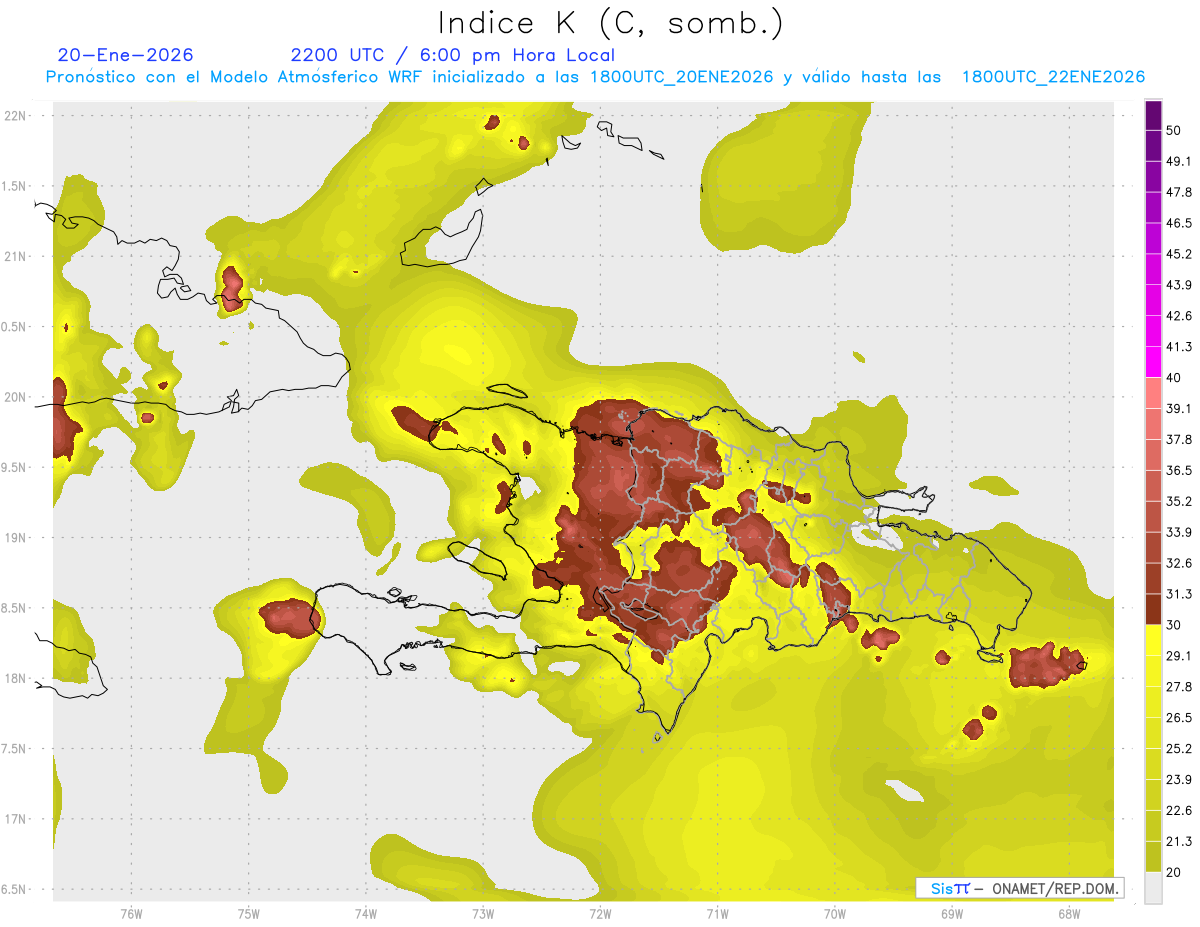This screenshot has height=927, width=1200.
Task: Click colorbar value "22.6"
Action: [1179, 810]
